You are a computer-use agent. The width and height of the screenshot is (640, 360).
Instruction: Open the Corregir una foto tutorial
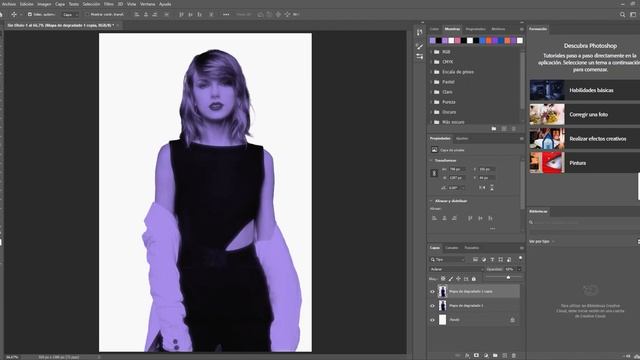[584, 114]
